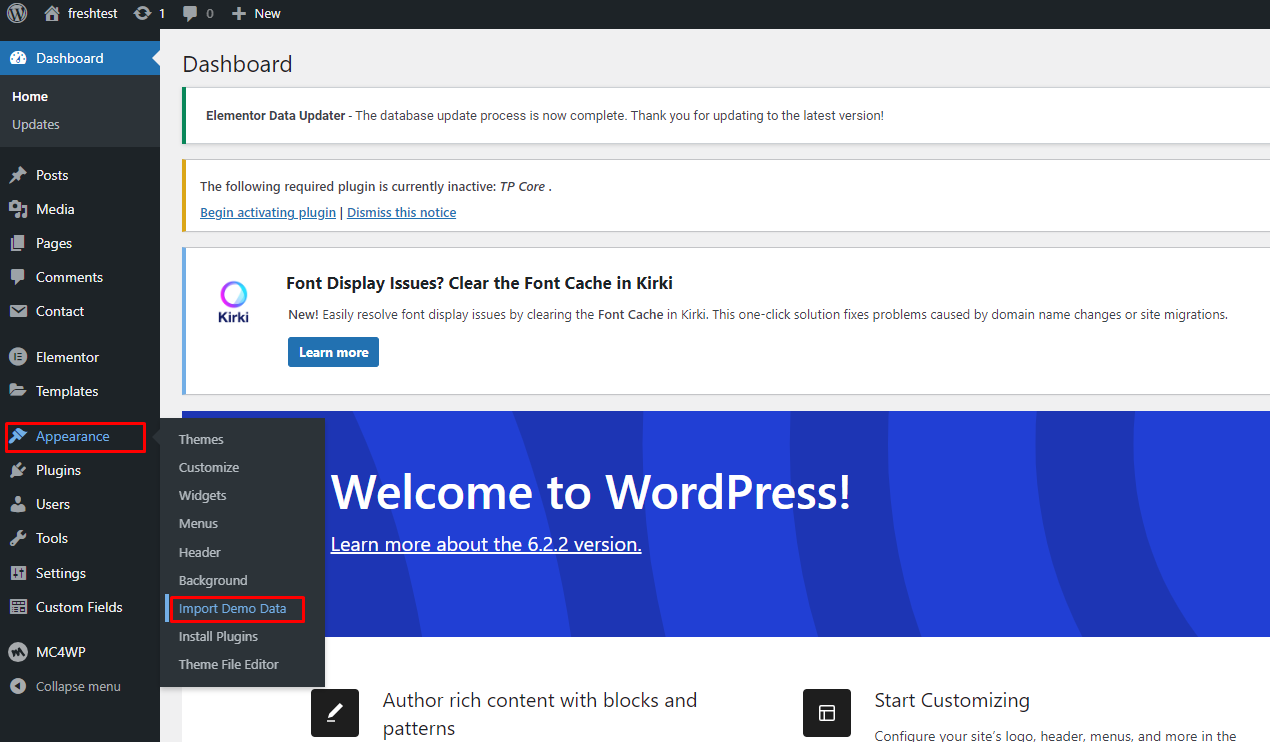Select Customize in Appearance flyout
1270x742 pixels.
209,467
